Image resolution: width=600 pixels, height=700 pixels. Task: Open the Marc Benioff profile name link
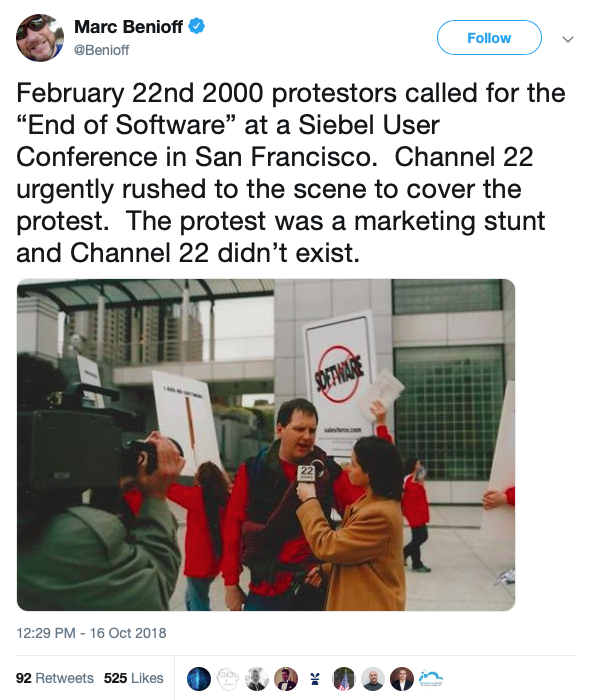tap(128, 27)
